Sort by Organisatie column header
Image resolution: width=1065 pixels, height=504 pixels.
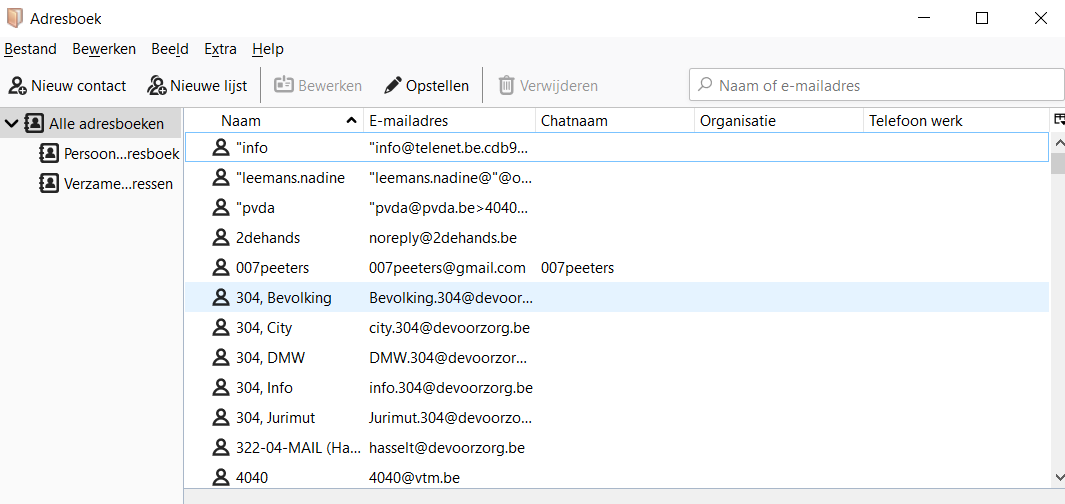778,121
